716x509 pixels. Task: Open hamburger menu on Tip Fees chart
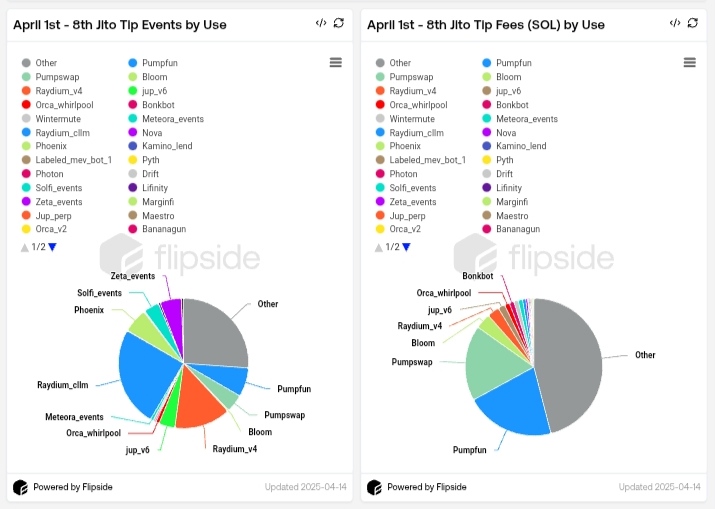click(x=689, y=62)
